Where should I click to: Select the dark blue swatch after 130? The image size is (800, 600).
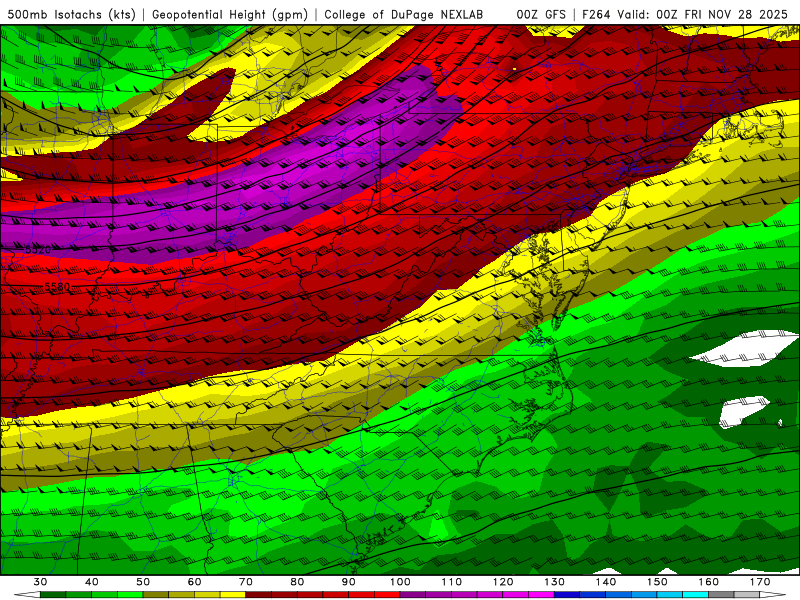(567, 595)
